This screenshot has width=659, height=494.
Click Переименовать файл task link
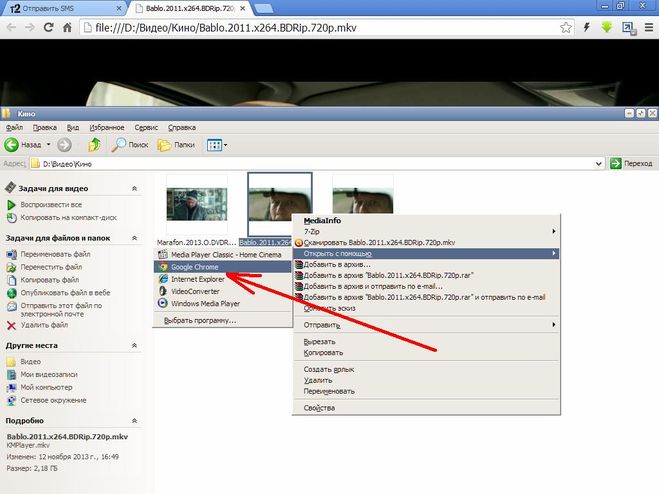55,254
